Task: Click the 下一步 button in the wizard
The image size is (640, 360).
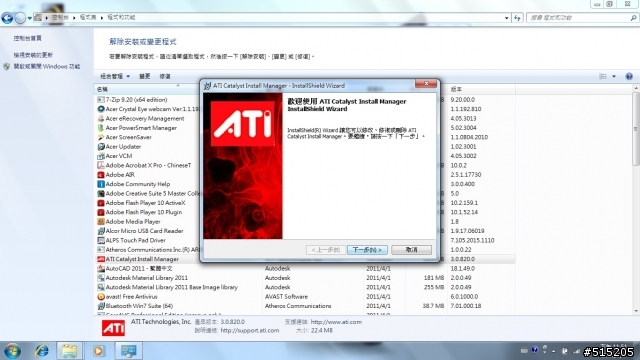Action: tap(367, 250)
